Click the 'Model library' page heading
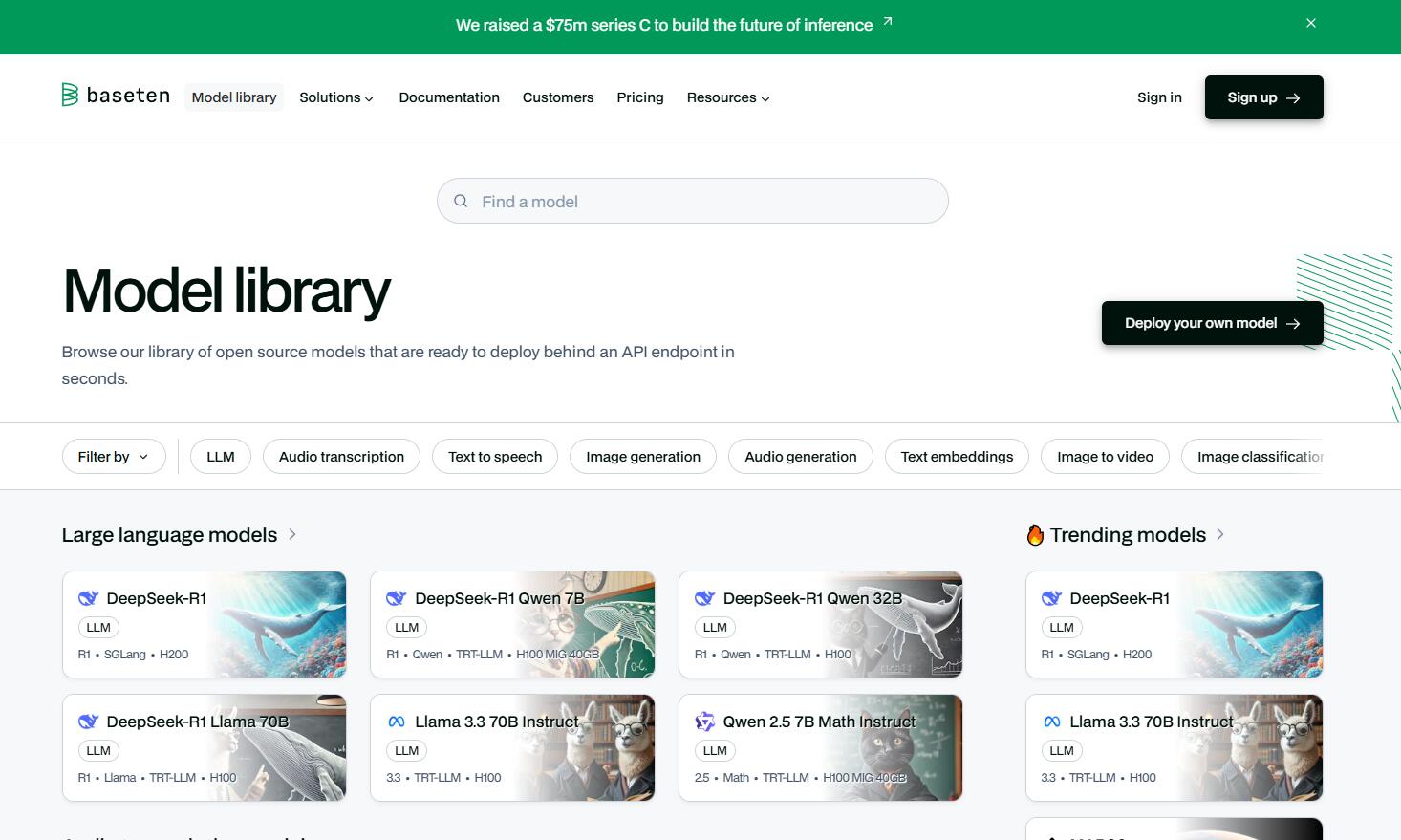The height and width of the screenshot is (840, 1401). 226,291
